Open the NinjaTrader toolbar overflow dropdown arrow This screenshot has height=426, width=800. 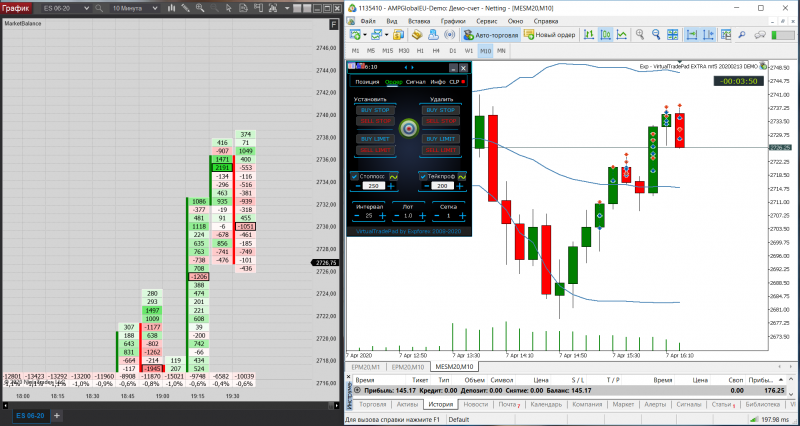287,8
